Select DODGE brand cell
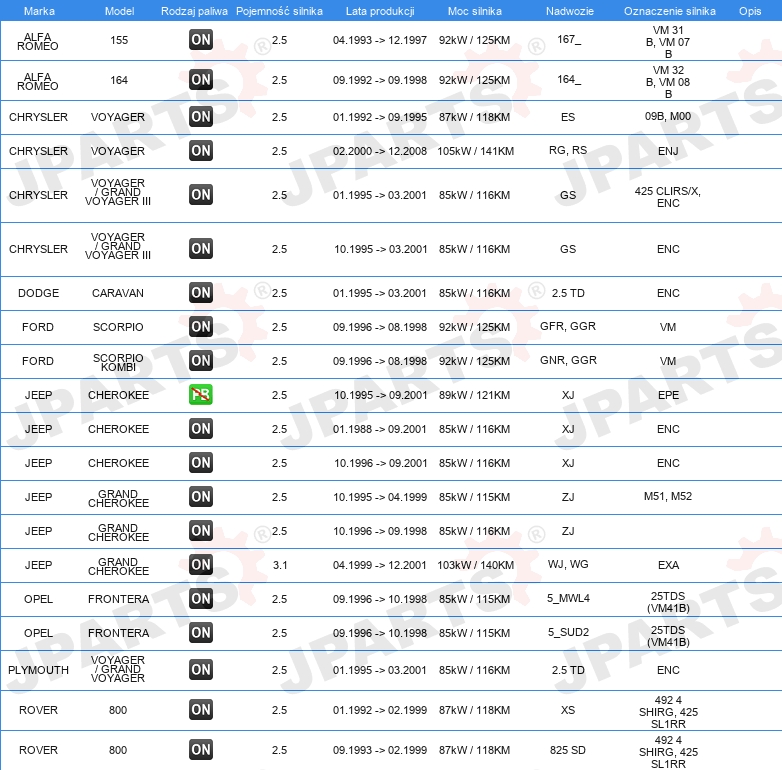The width and height of the screenshot is (782, 770). click(x=38, y=293)
